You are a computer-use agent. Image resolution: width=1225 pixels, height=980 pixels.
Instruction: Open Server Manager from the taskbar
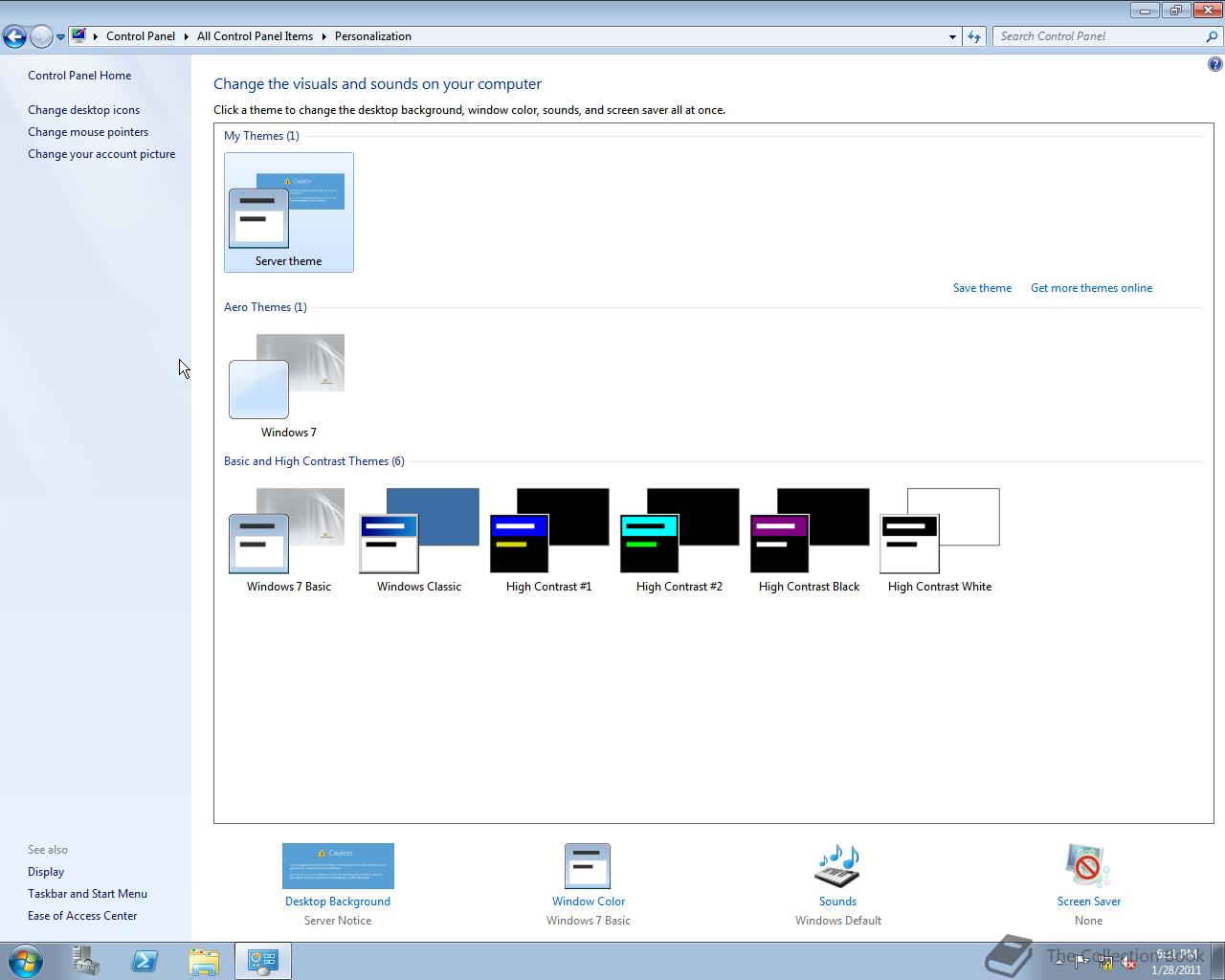point(85,961)
